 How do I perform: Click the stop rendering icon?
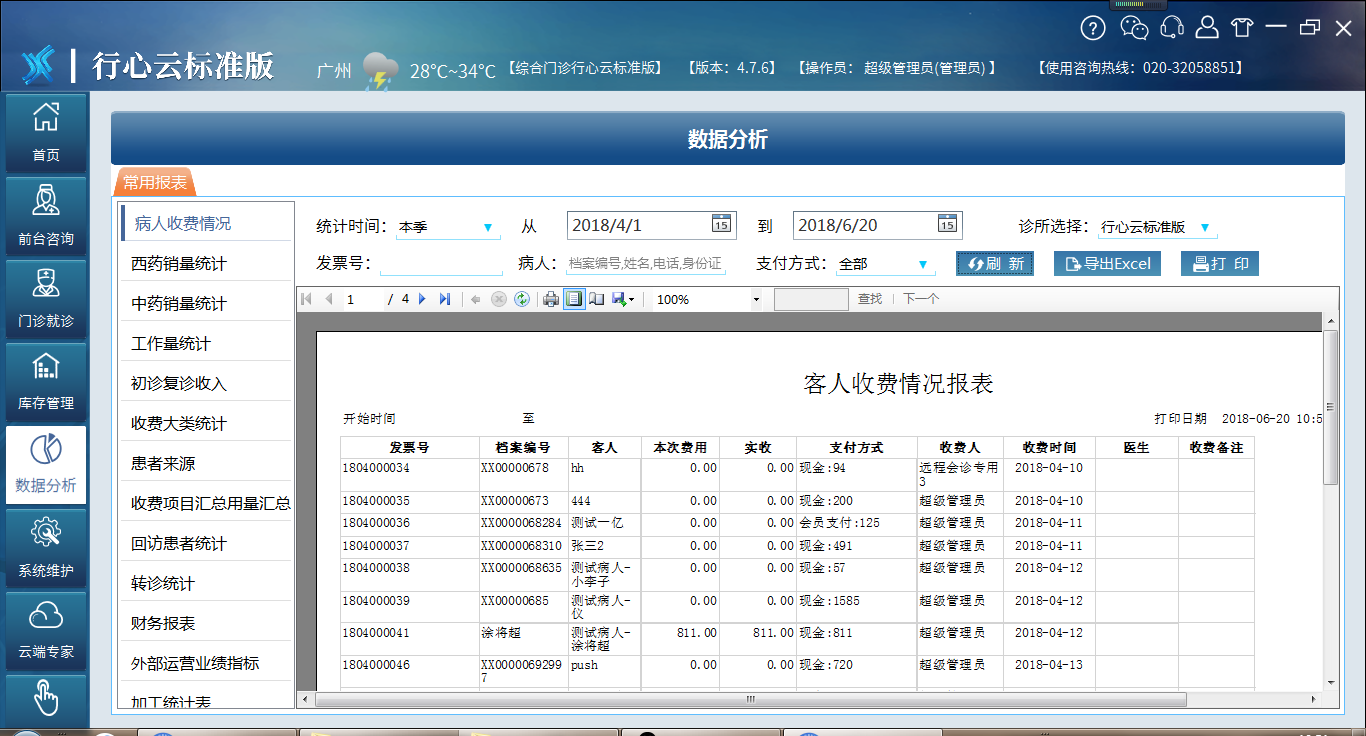point(498,299)
